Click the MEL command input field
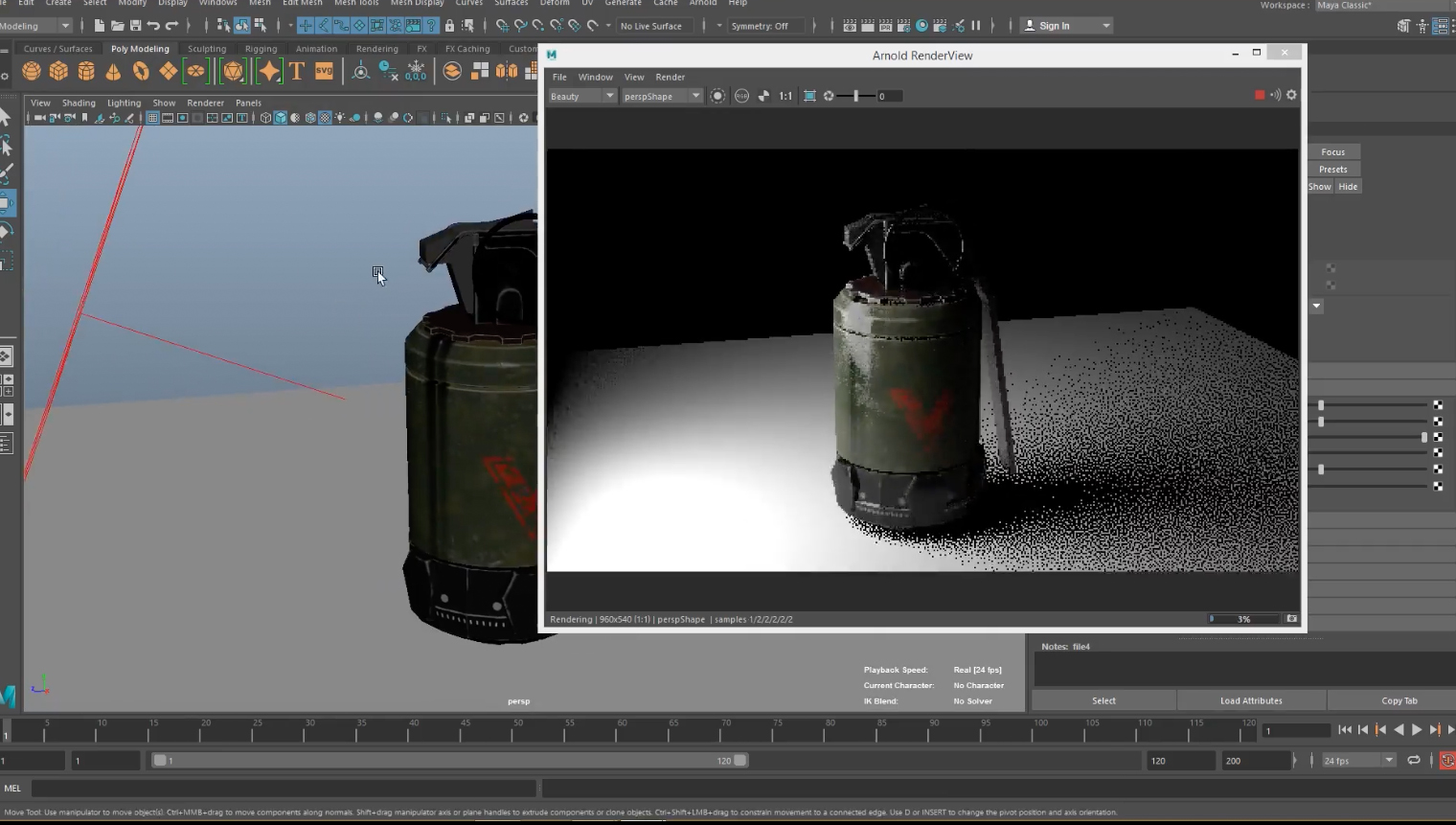This screenshot has width=1456, height=825. pos(284,789)
